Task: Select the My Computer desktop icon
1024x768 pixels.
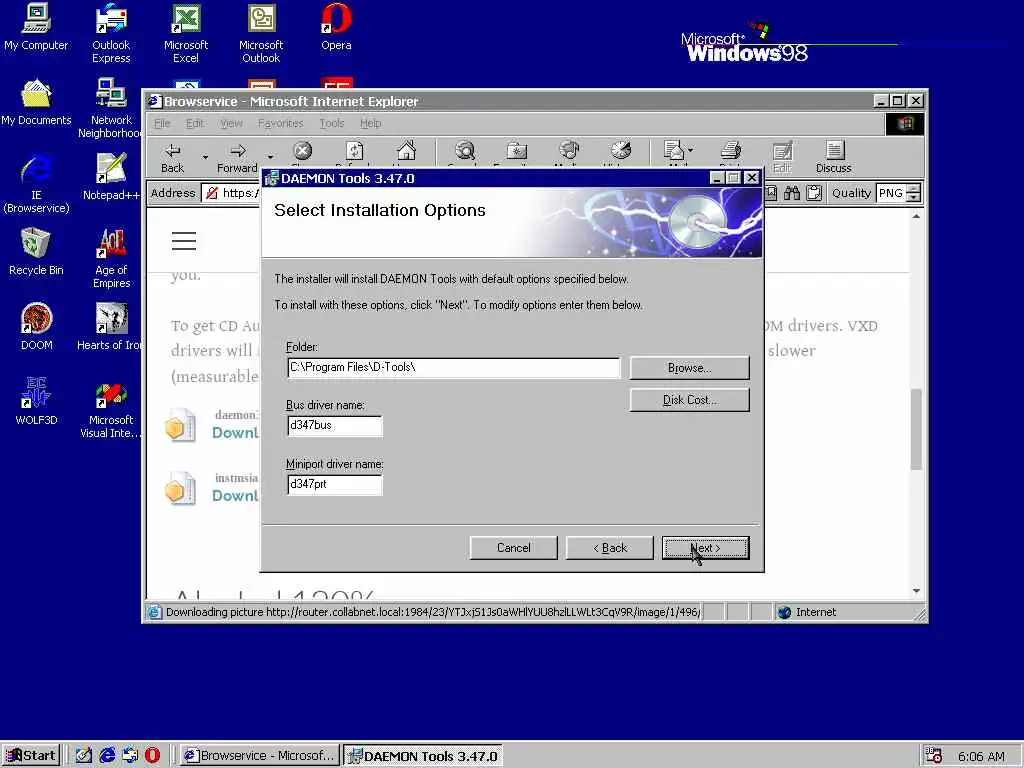Action: point(36,27)
